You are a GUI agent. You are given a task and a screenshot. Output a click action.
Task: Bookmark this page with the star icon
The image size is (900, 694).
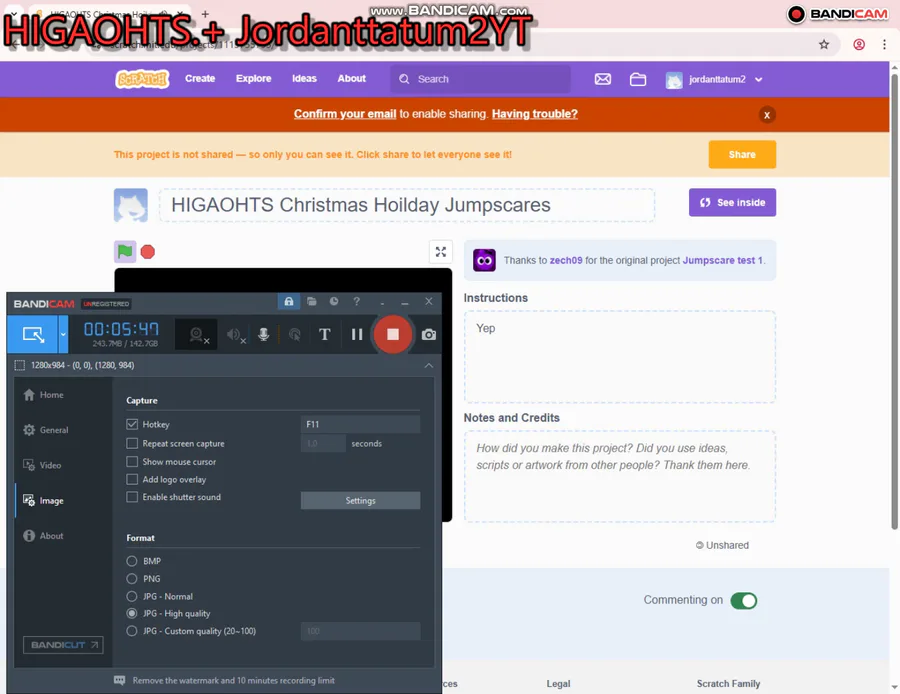pos(824,44)
